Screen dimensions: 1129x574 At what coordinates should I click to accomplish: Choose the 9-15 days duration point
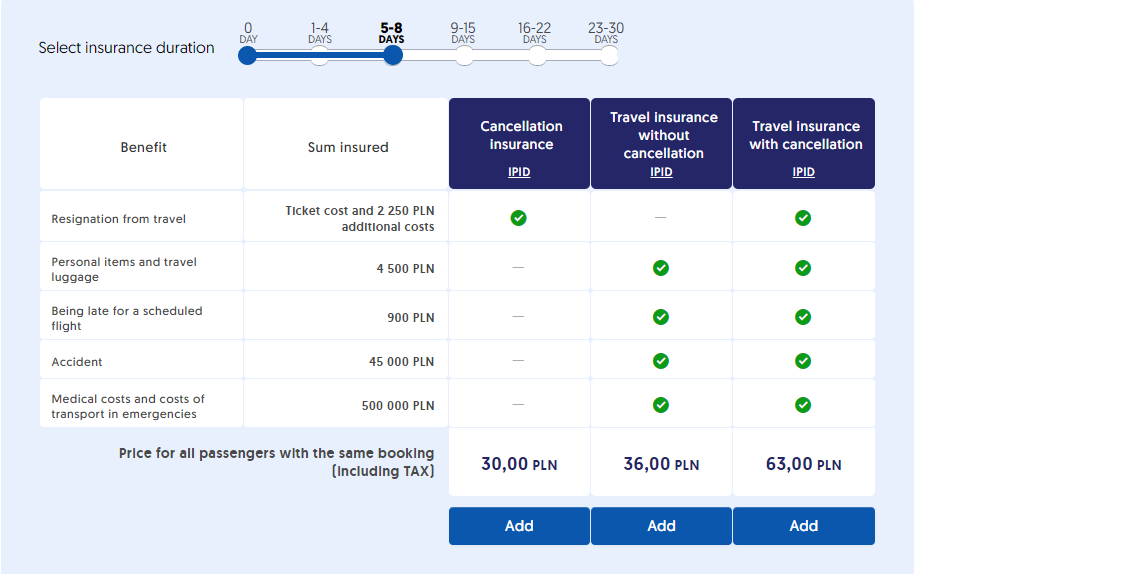[464, 56]
